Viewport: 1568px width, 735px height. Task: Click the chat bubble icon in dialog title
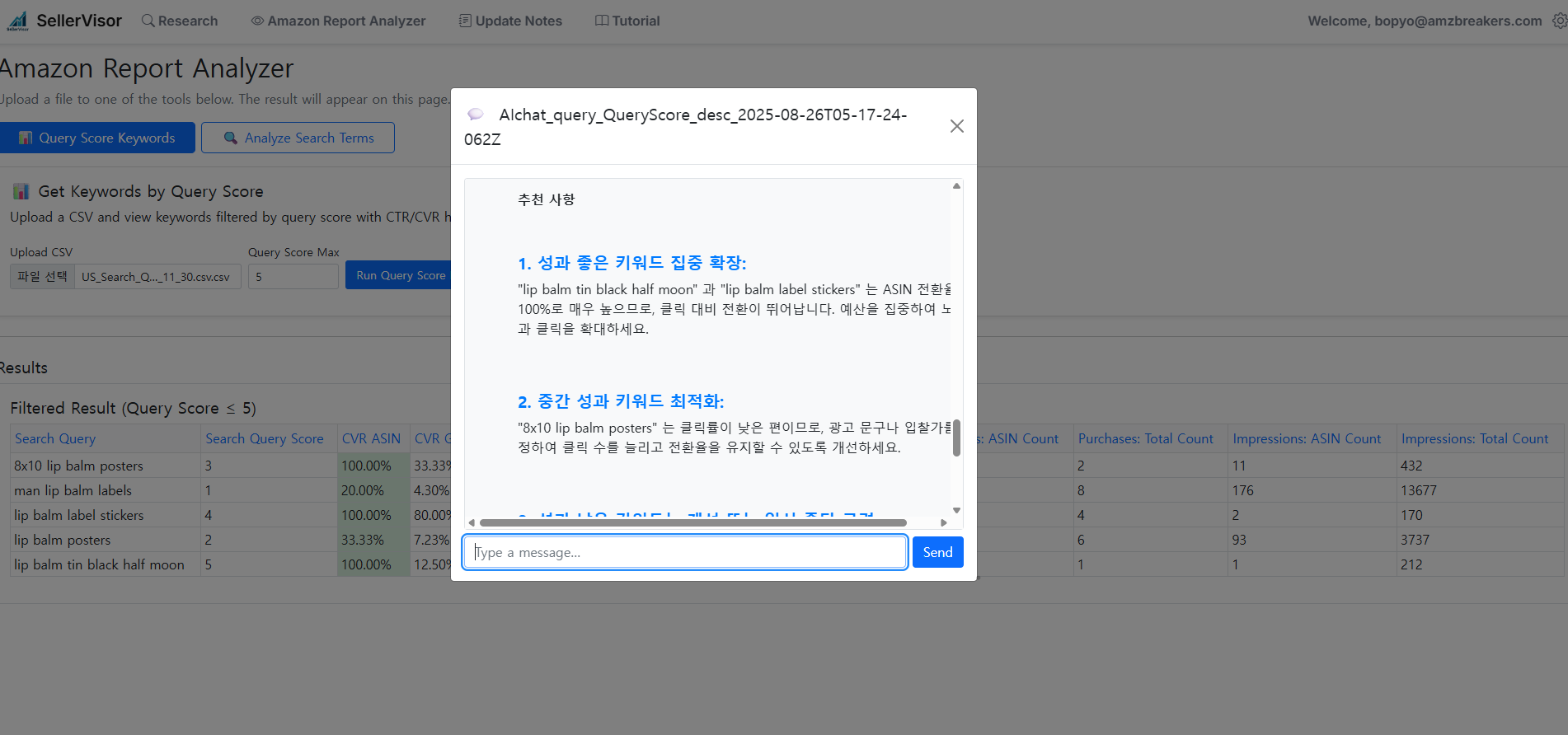[476, 114]
